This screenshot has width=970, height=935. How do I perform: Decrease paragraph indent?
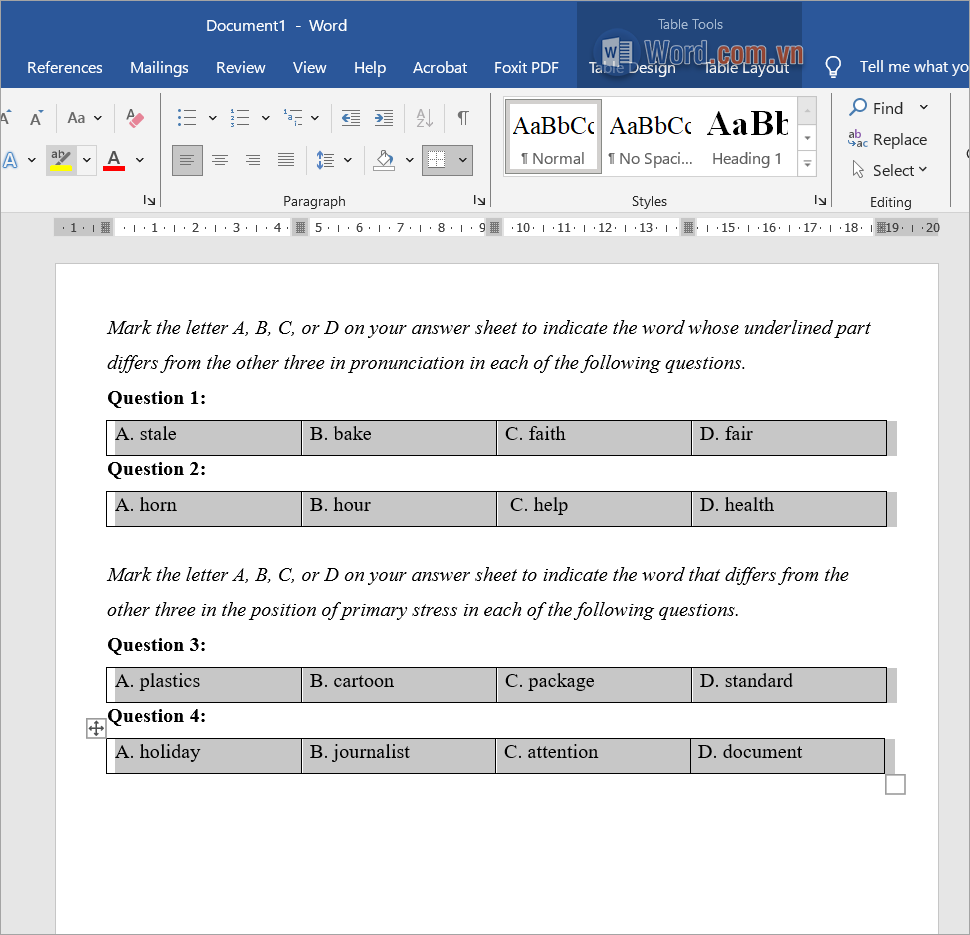[351, 118]
